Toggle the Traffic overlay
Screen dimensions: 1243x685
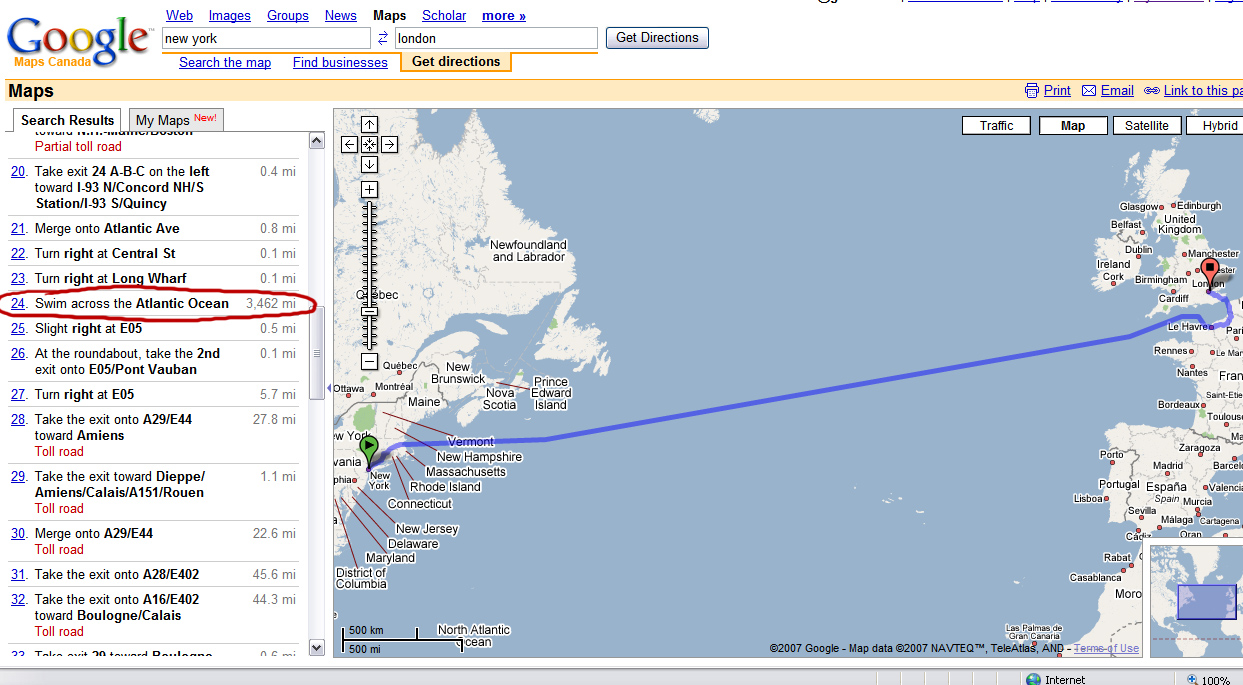pos(997,126)
